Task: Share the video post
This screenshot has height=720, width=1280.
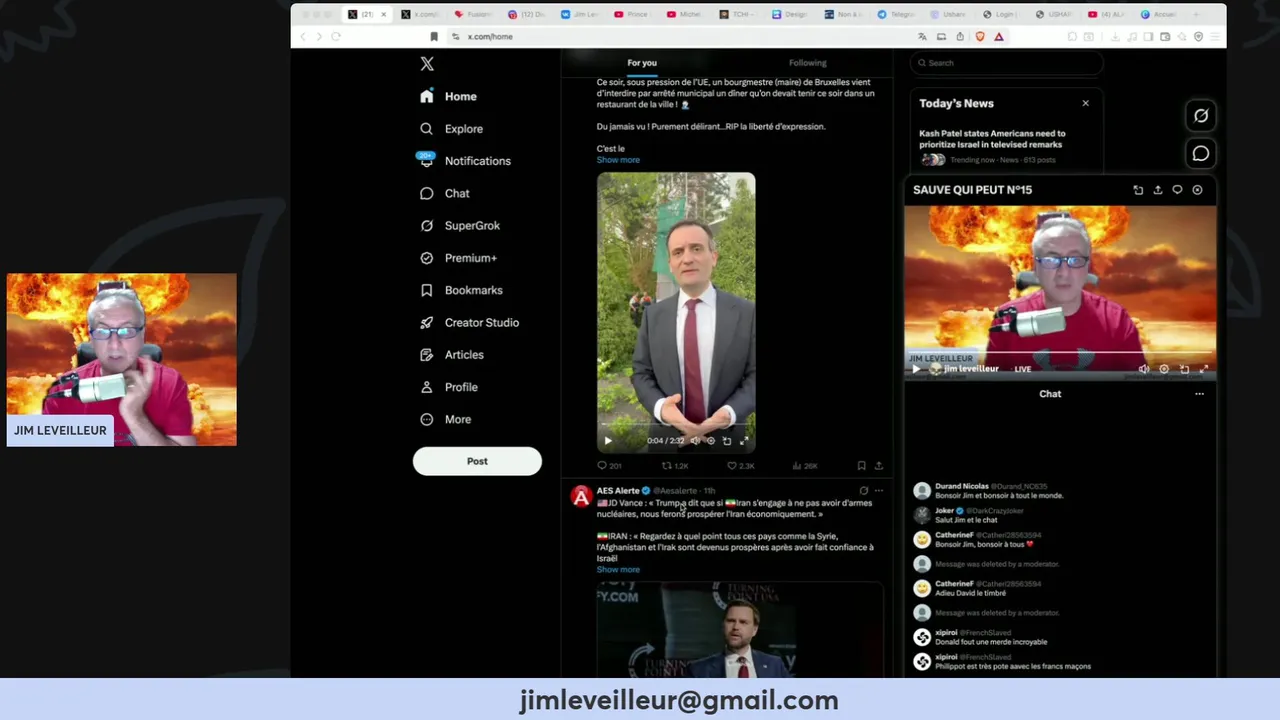Action: pos(879,466)
